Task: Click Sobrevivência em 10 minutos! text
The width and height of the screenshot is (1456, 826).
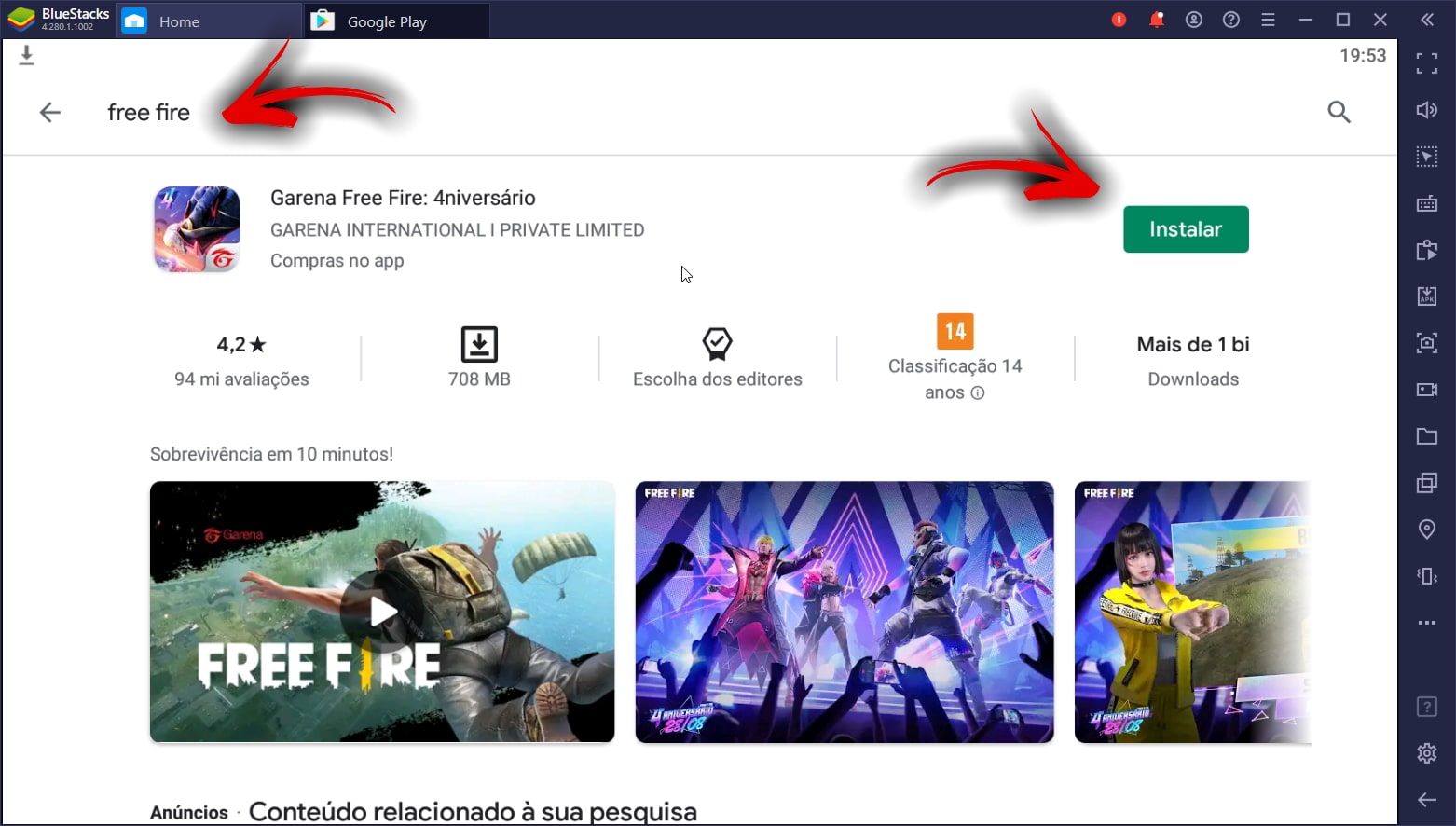Action: click(271, 454)
